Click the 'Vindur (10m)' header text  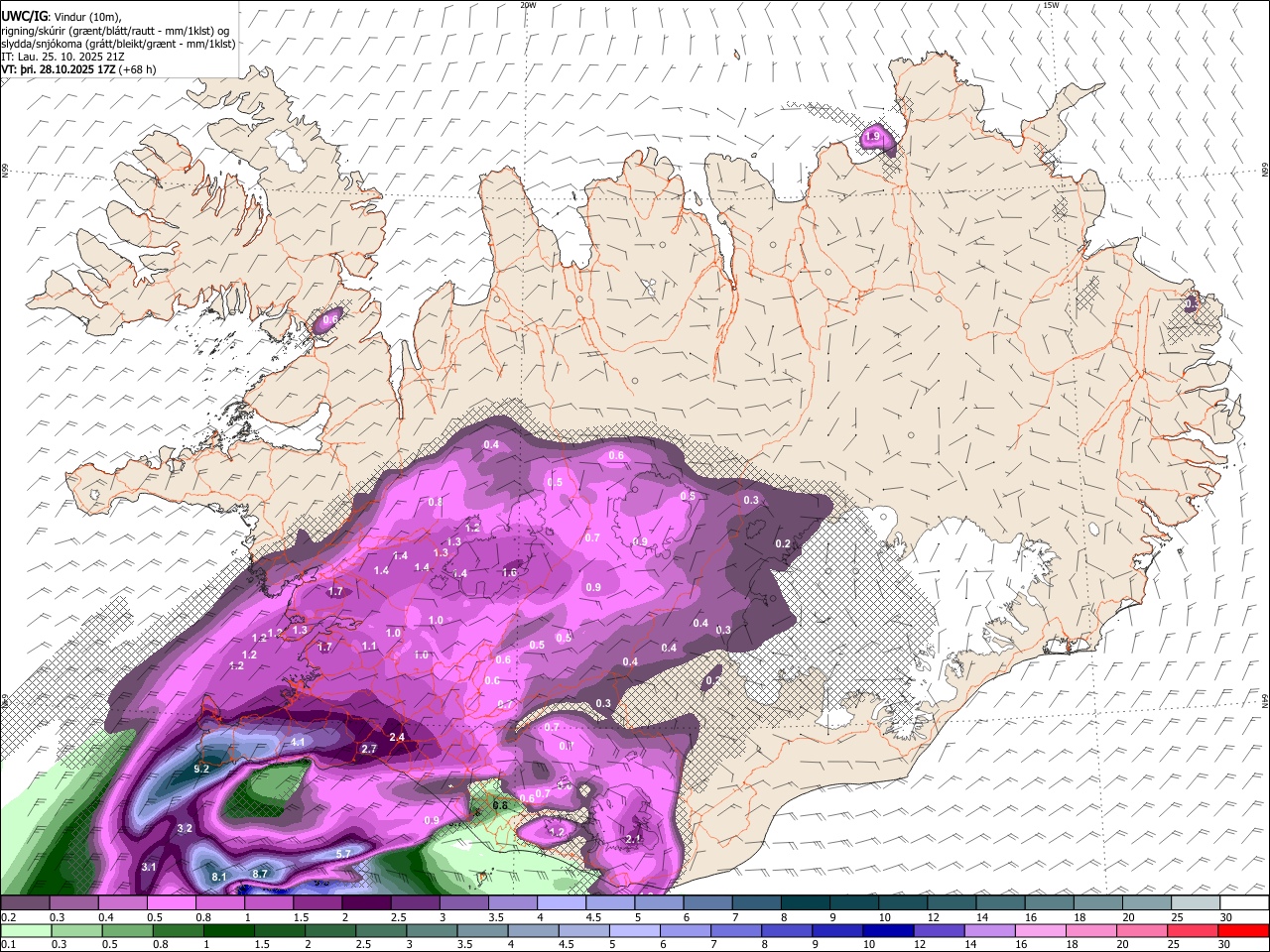86,17
